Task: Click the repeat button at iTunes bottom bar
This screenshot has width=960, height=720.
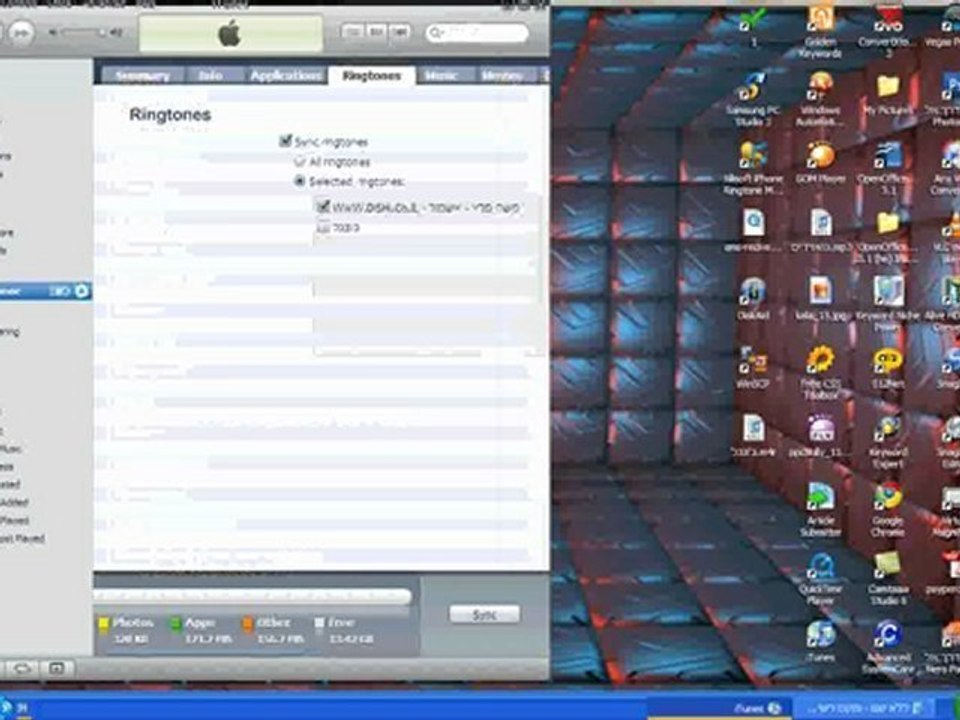Action: pos(22,668)
